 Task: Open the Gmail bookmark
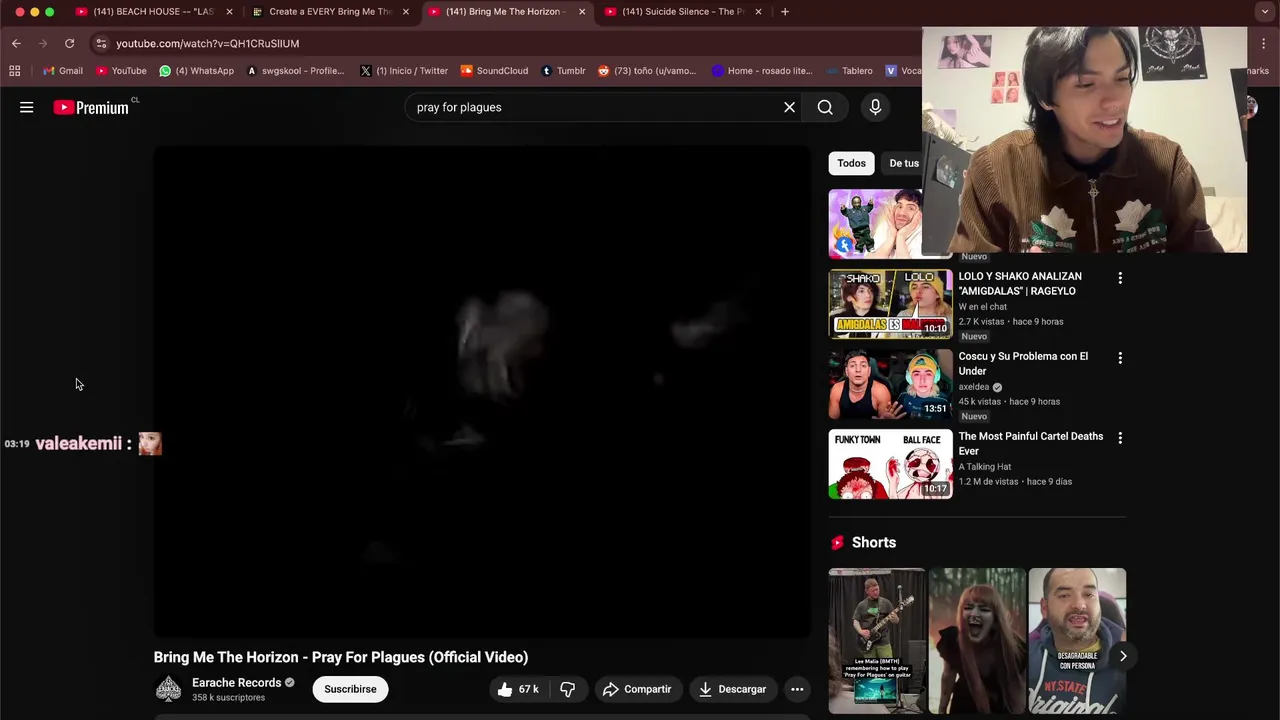pyautogui.click(x=63, y=71)
